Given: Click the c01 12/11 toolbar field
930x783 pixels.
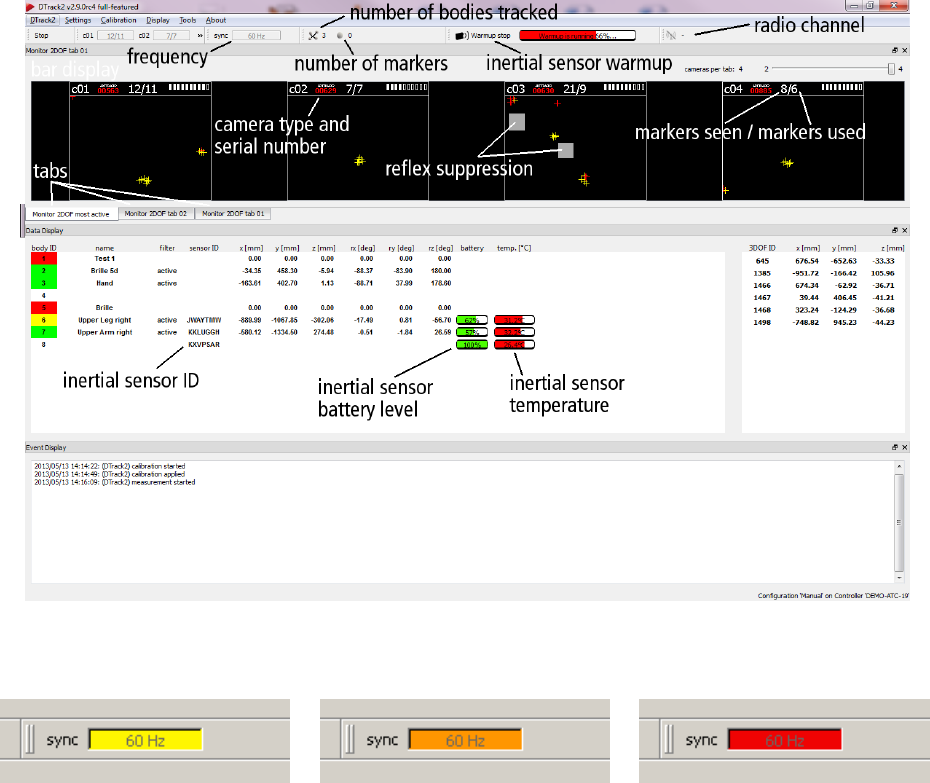Looking at the screenshot, I should [x=115, y=36].
